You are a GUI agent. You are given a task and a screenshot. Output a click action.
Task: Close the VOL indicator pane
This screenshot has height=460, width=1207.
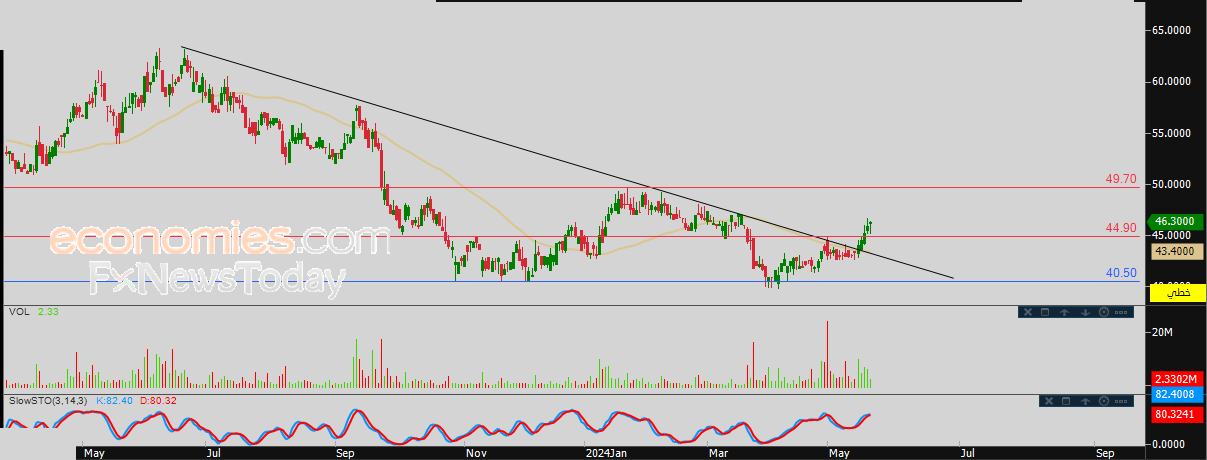point(1028,312)
